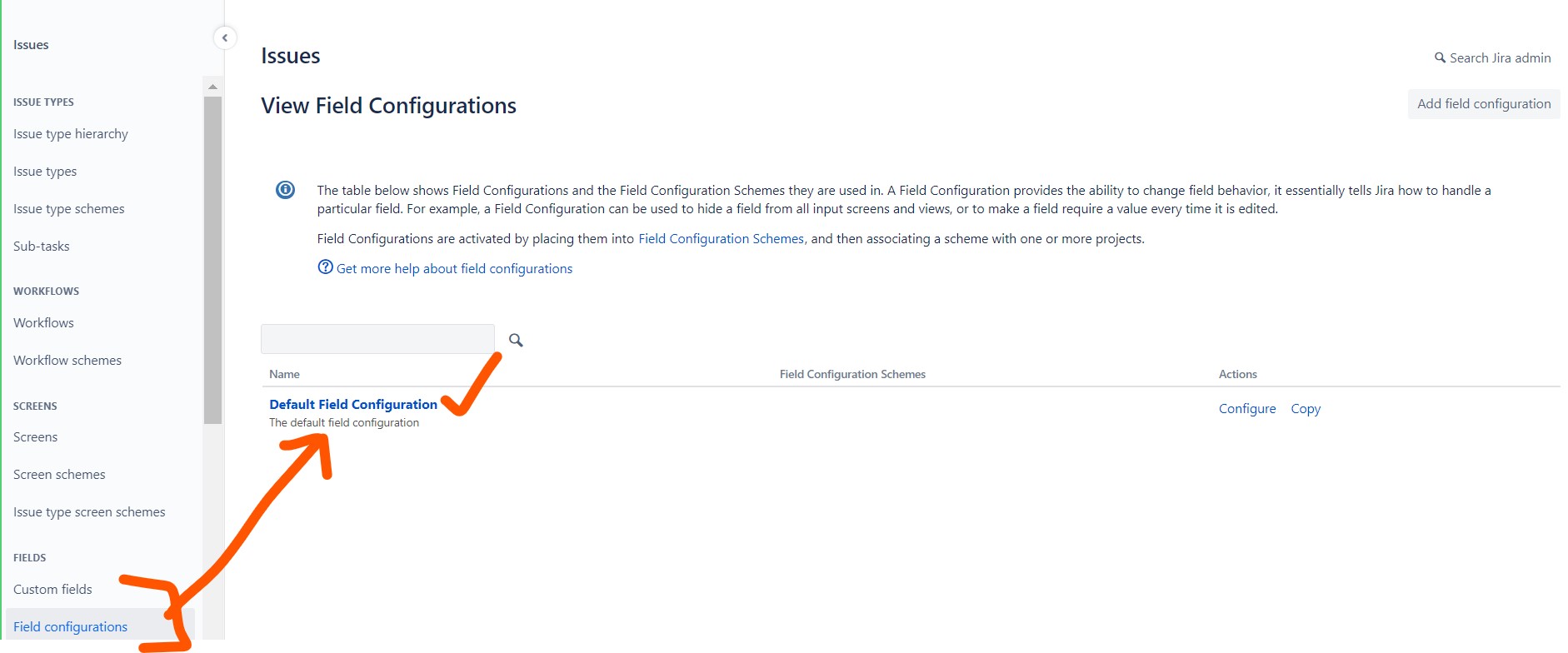Viewport: 1568px width, 653px height.
Task: Click Add field configuration button
Action: point(1483,104)
